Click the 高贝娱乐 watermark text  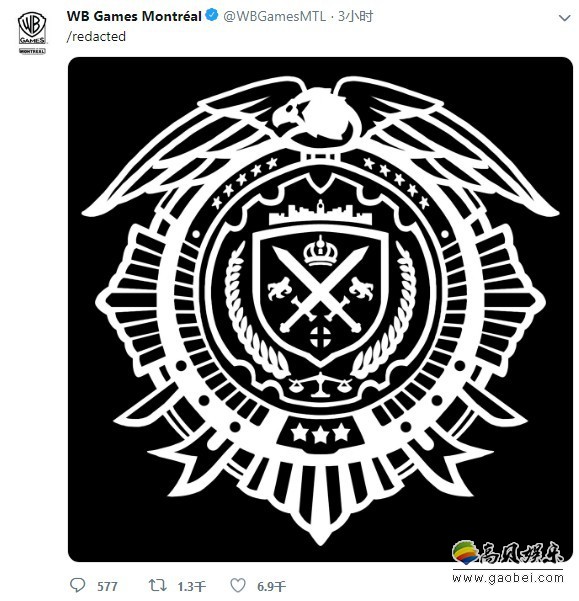click(x=521, y=553)
